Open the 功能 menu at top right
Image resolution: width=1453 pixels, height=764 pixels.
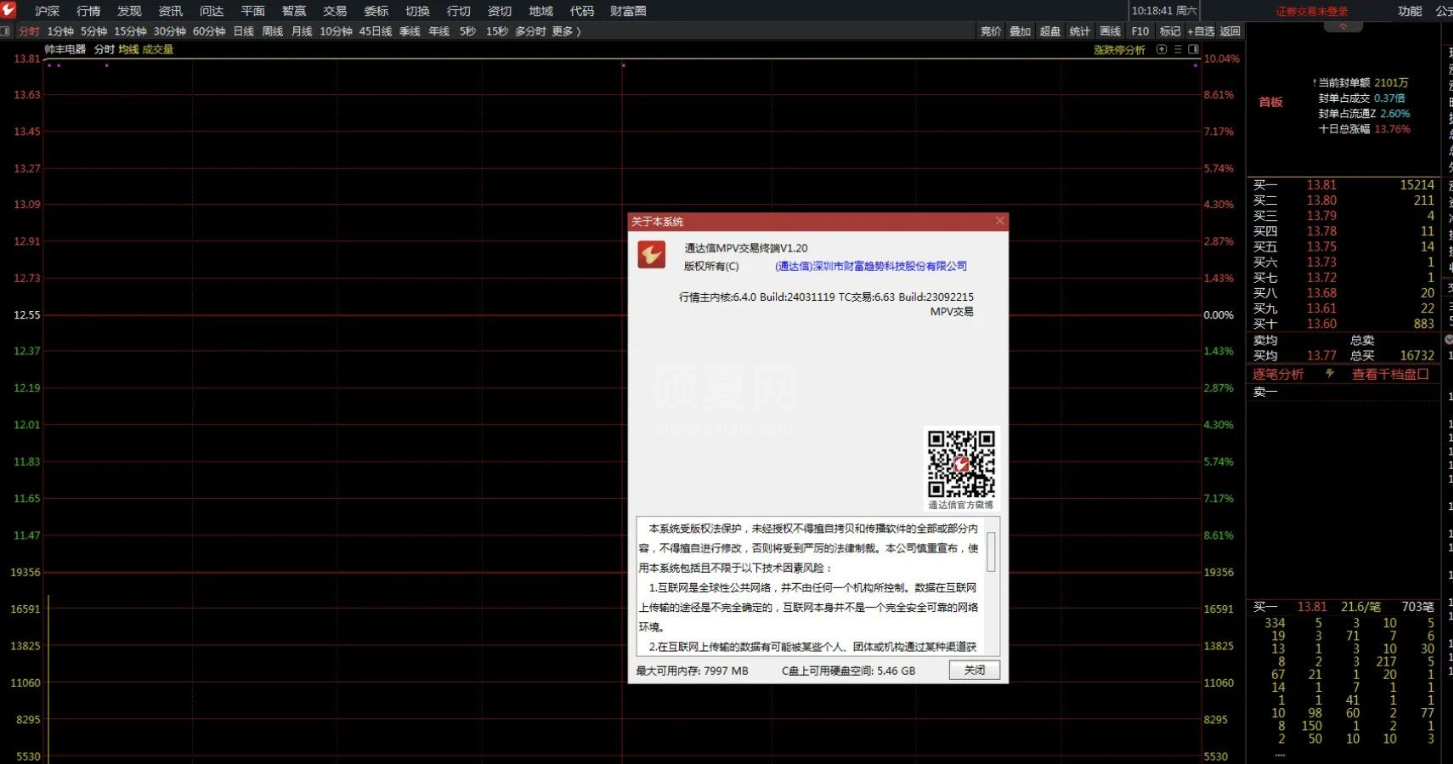[x=1410, y=11]
